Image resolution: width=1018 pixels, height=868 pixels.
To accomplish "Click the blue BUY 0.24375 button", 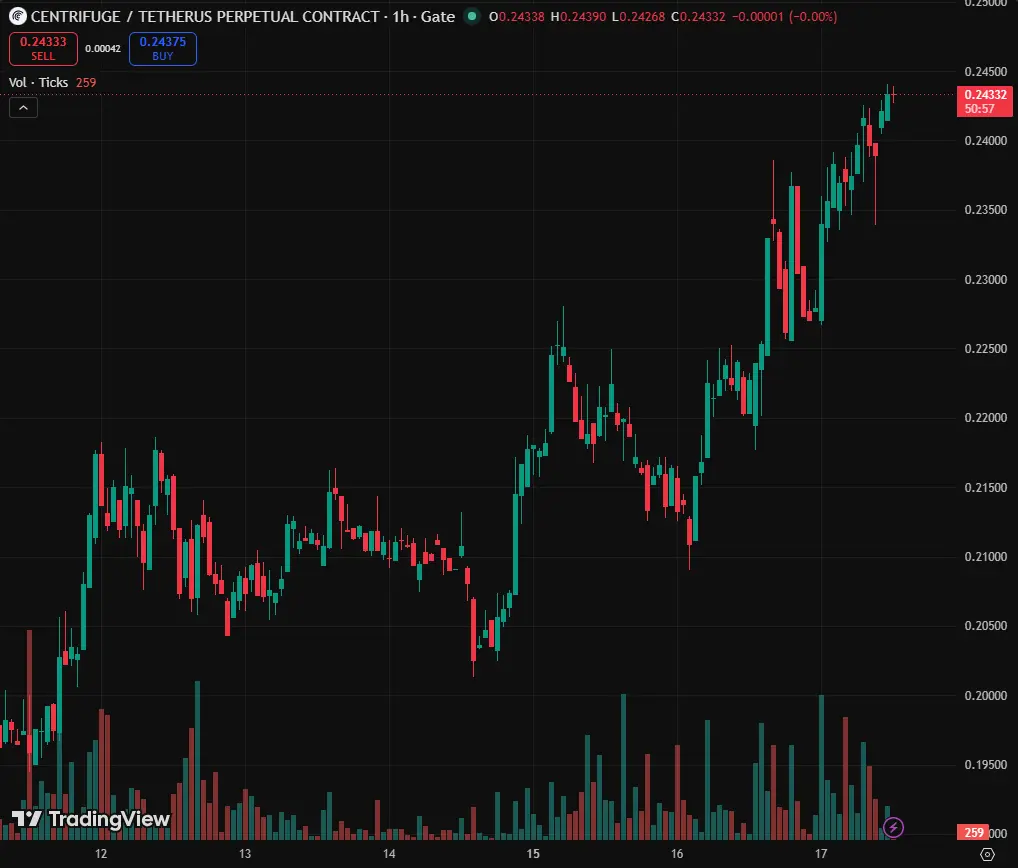I will coord(163,49).
